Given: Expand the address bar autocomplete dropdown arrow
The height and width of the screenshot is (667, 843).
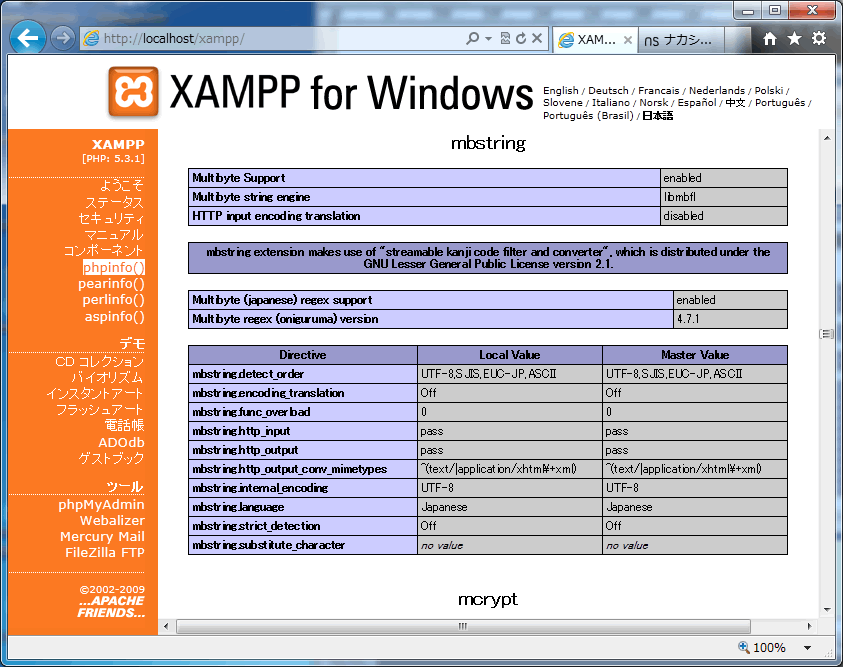Looking at the screenshot, I should pos(488,39).
